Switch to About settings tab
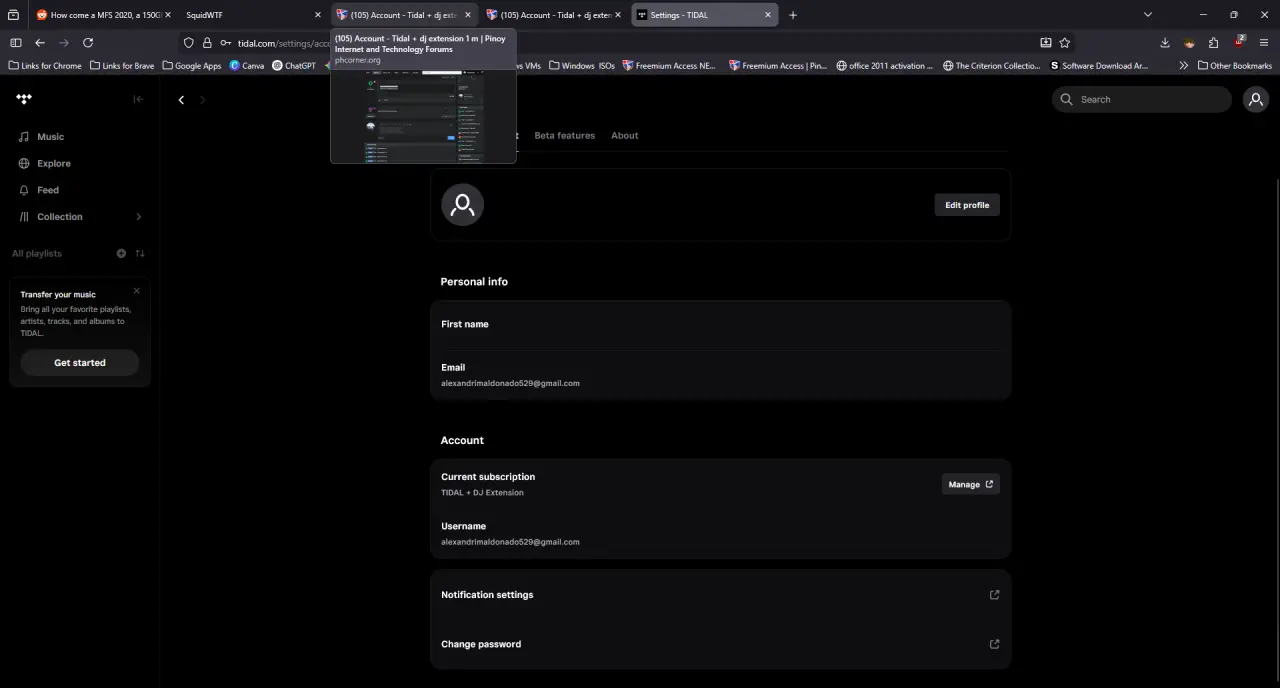 [625, 135]
